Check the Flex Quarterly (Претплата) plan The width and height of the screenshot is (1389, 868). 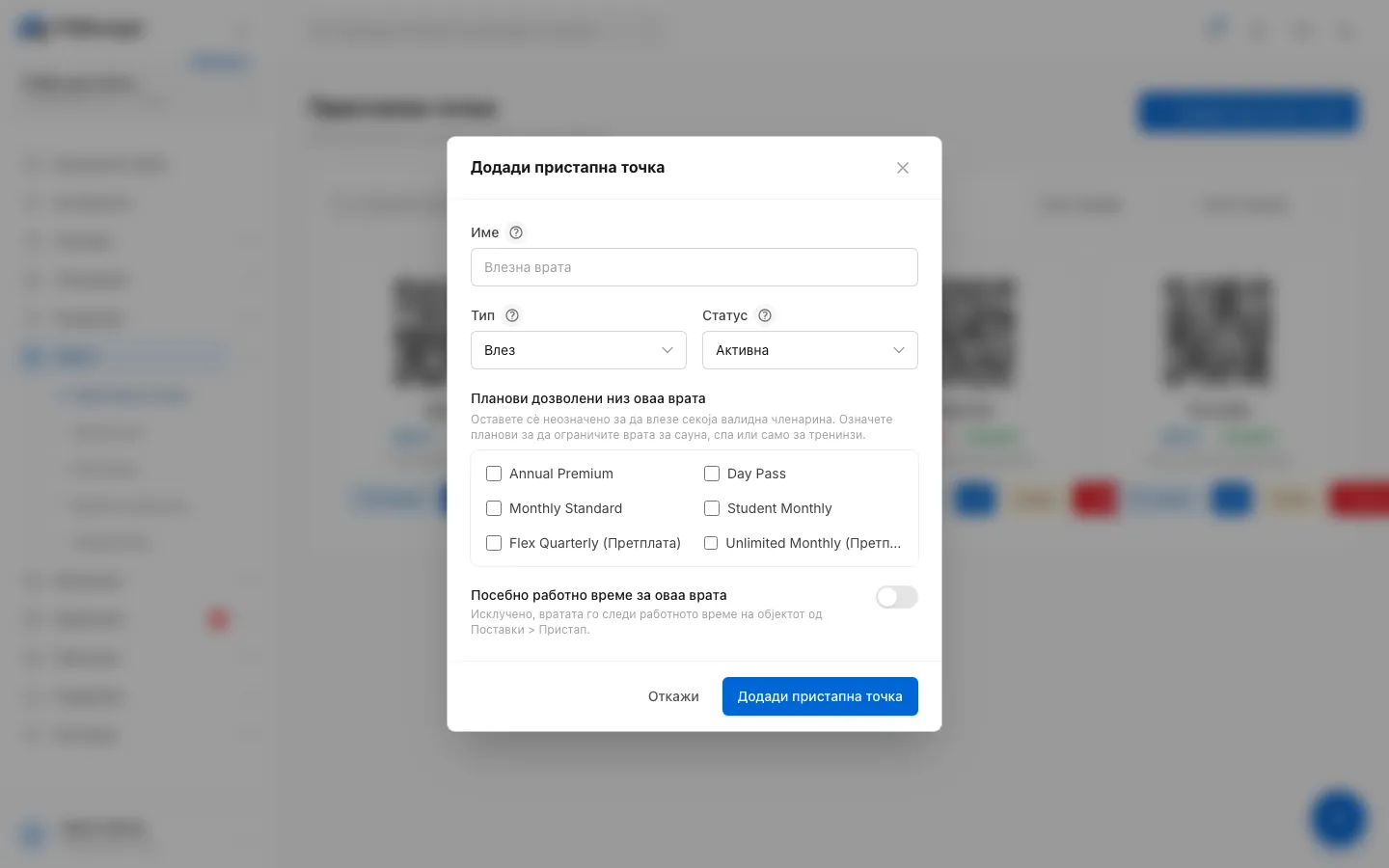coord(494,543)
